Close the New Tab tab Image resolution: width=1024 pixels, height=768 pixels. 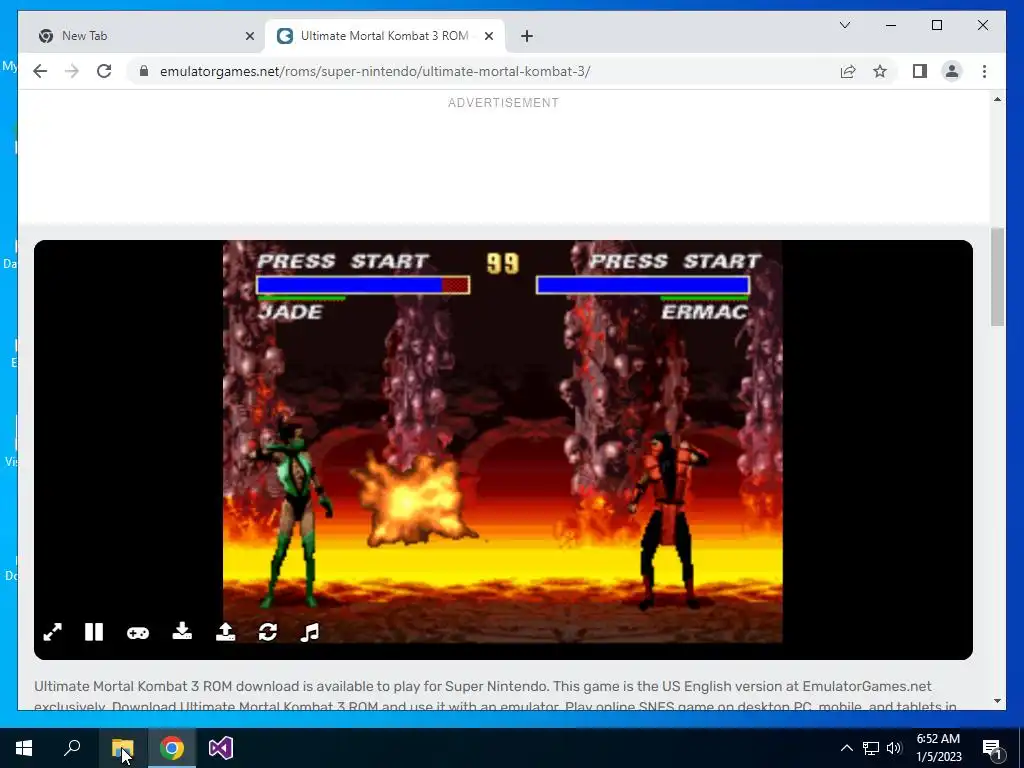click(x=249, y=37)
